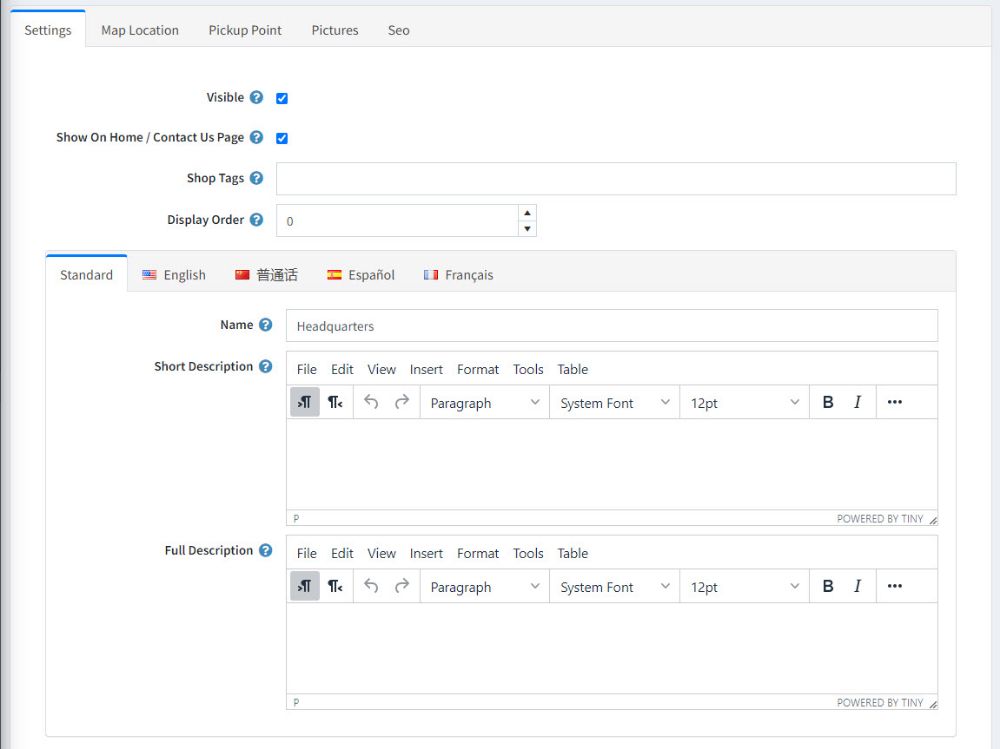Open Table menu in Full Description editor
The image size is (1000, 749).
(x=573, y=553)
